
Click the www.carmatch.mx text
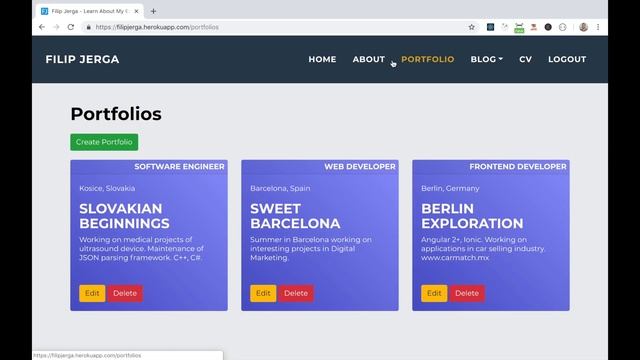tap(455, 258)
